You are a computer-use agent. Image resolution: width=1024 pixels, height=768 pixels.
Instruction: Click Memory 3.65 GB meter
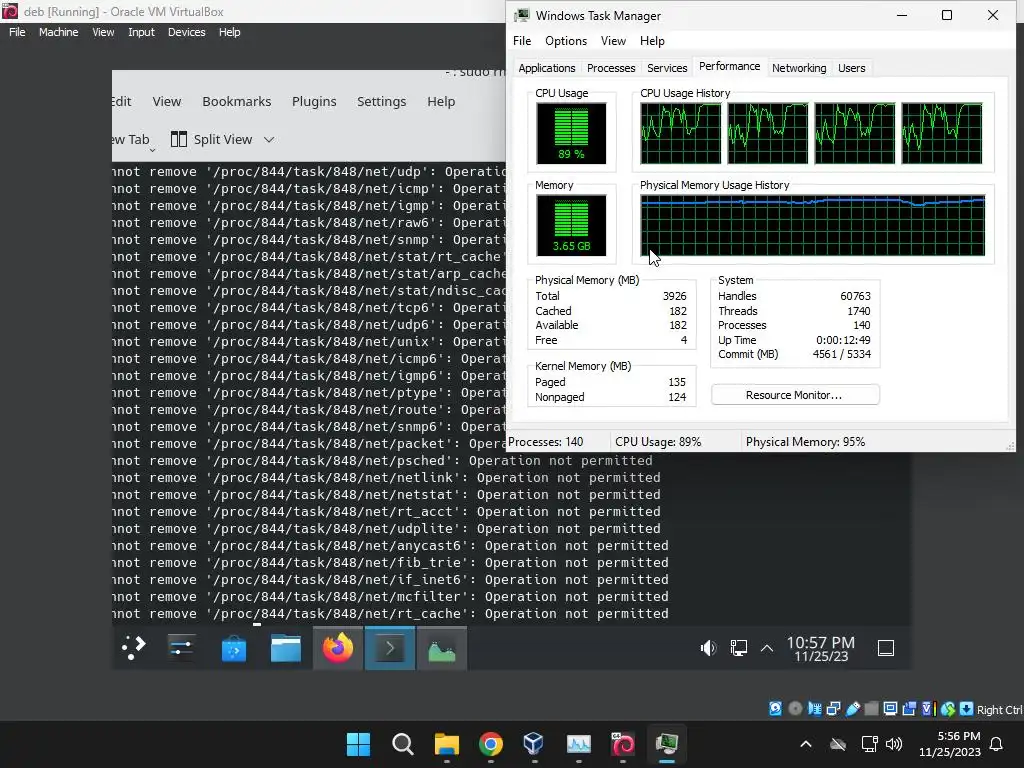tap(571, 225)
